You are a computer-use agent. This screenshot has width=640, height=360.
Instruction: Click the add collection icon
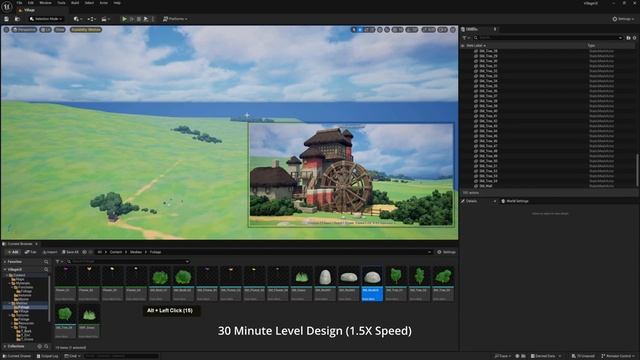point(40,346)
